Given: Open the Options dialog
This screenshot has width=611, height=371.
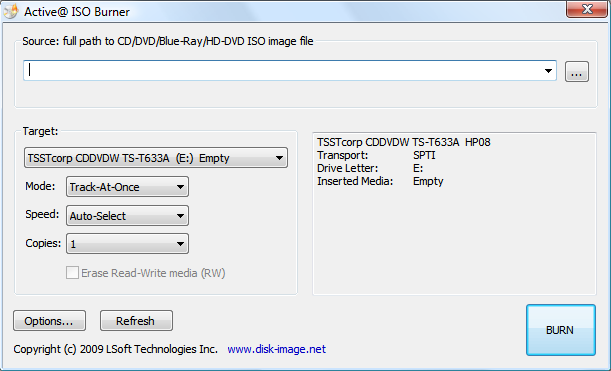Looking at the screenshot, I should pos(49,321).
